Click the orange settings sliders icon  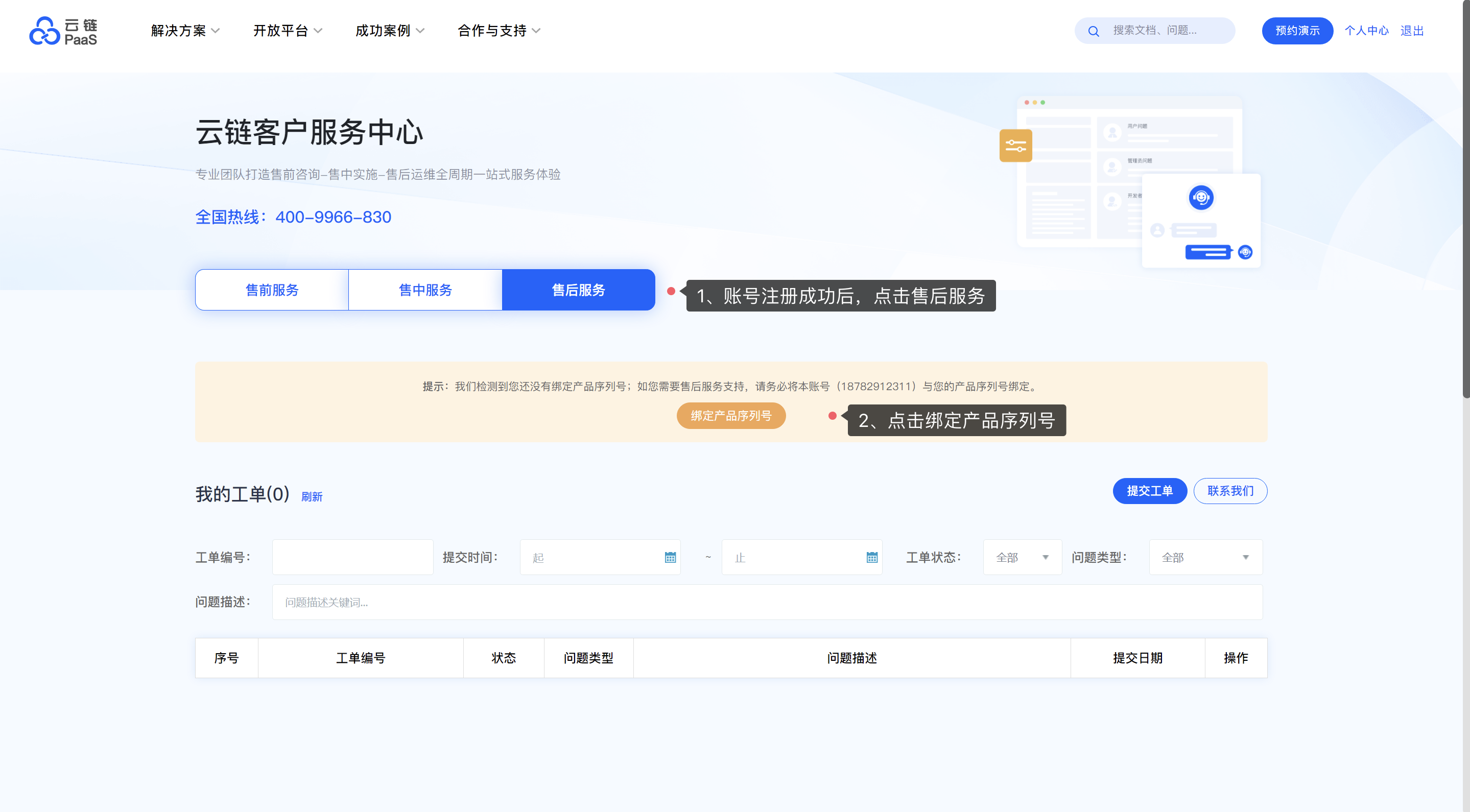pyautogui.click(x=1015, y=146)
